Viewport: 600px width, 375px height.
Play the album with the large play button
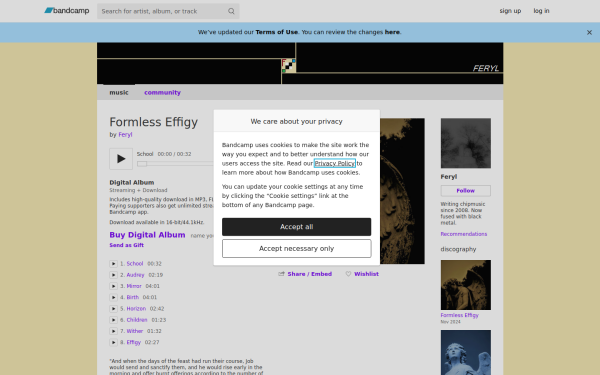tap(121, 159)
